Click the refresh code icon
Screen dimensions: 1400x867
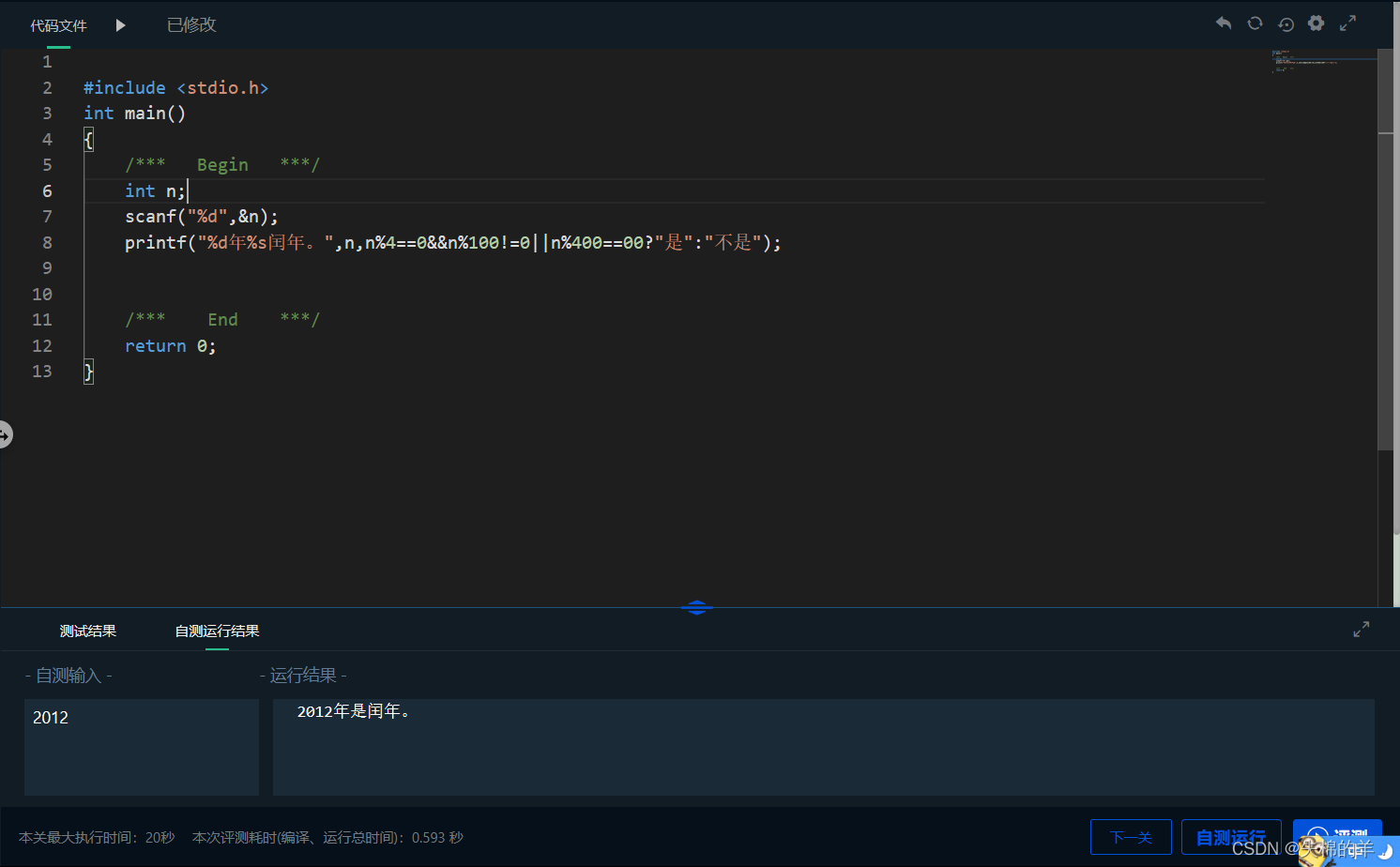pyautogui.click(x=1255, y=23)
